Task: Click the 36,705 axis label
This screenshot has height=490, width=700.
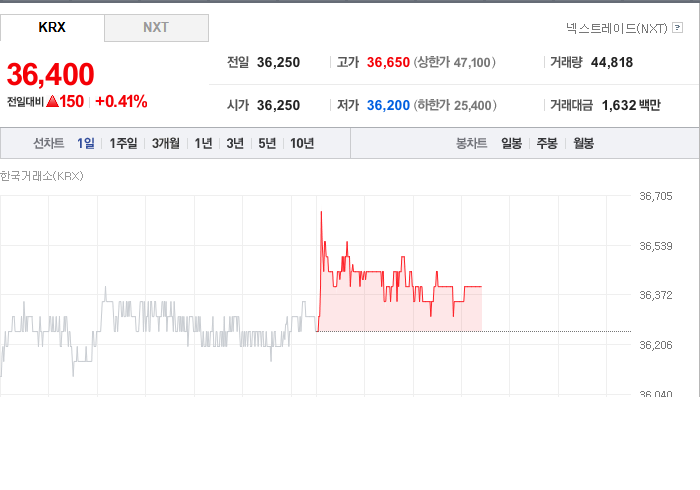Action: [656, 196]
